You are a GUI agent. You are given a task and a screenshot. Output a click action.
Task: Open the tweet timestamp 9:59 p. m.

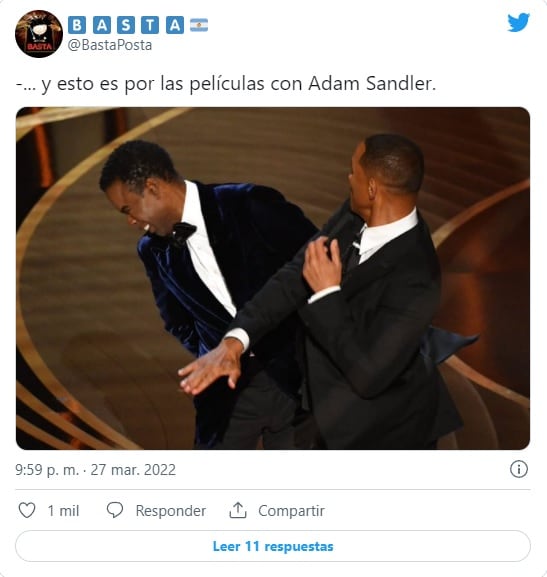pyautogui.click(x=47, y=470)
